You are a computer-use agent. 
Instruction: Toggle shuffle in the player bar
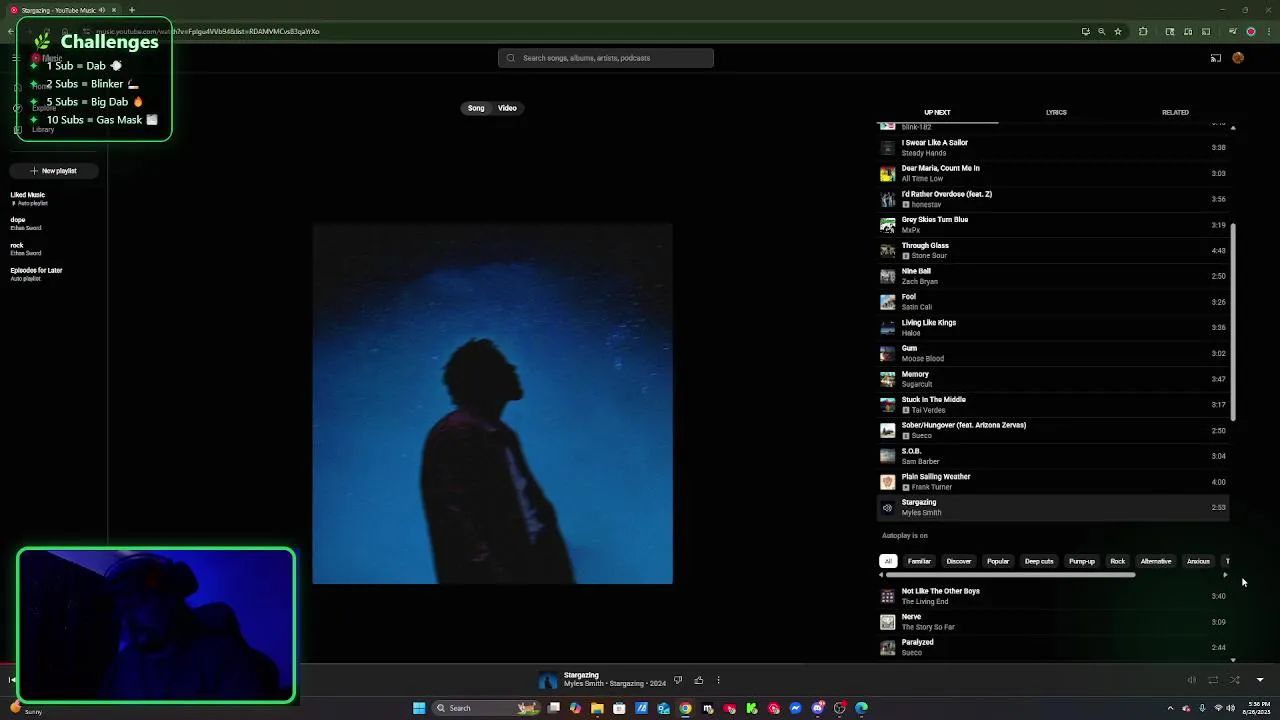tap(1235, 680)
